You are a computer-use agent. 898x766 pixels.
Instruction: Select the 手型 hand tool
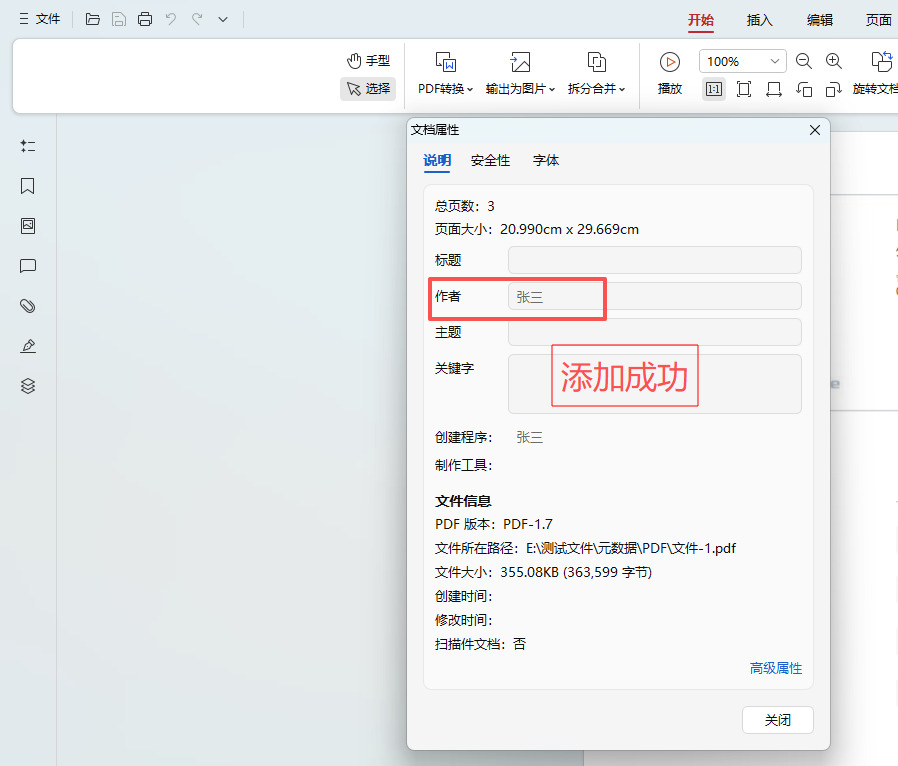coord(368,61)
